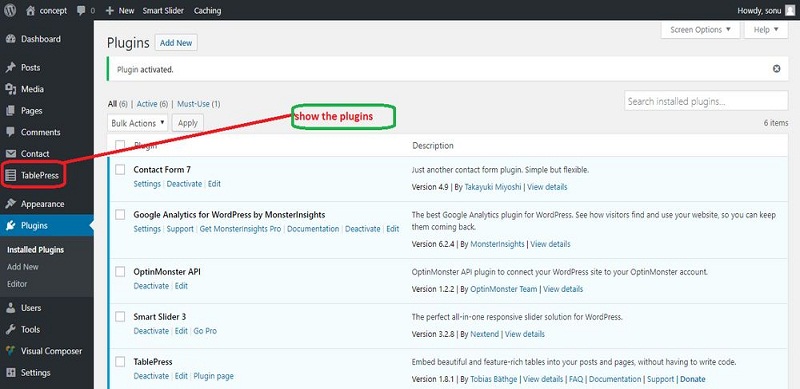Click TablePress Donate link
Image resolution: width=800 pixels, height=389 pixels.
[x=693, y=379]
